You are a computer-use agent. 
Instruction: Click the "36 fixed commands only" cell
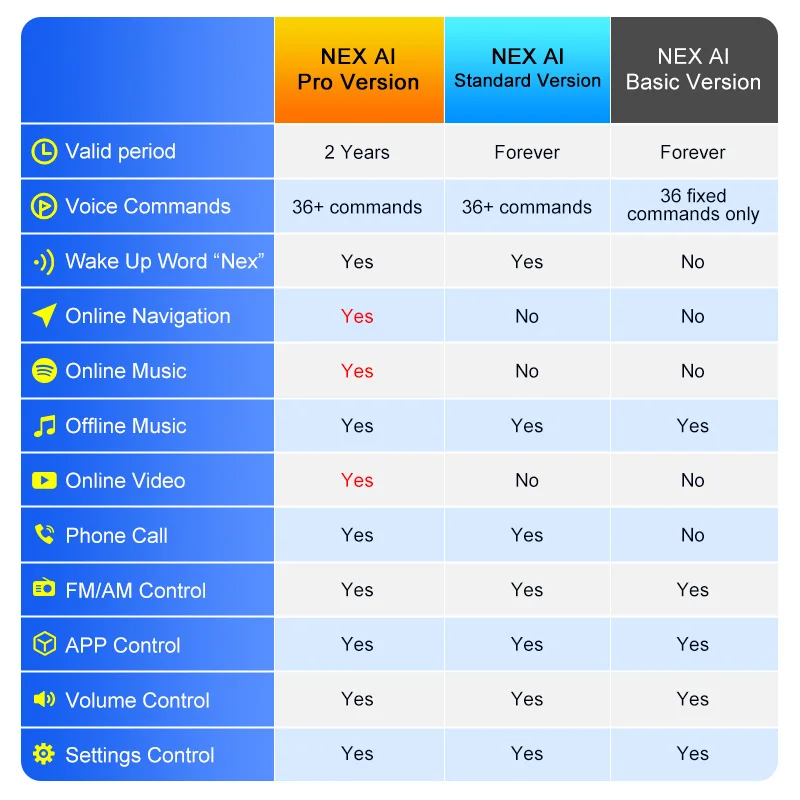pos(693,206)
